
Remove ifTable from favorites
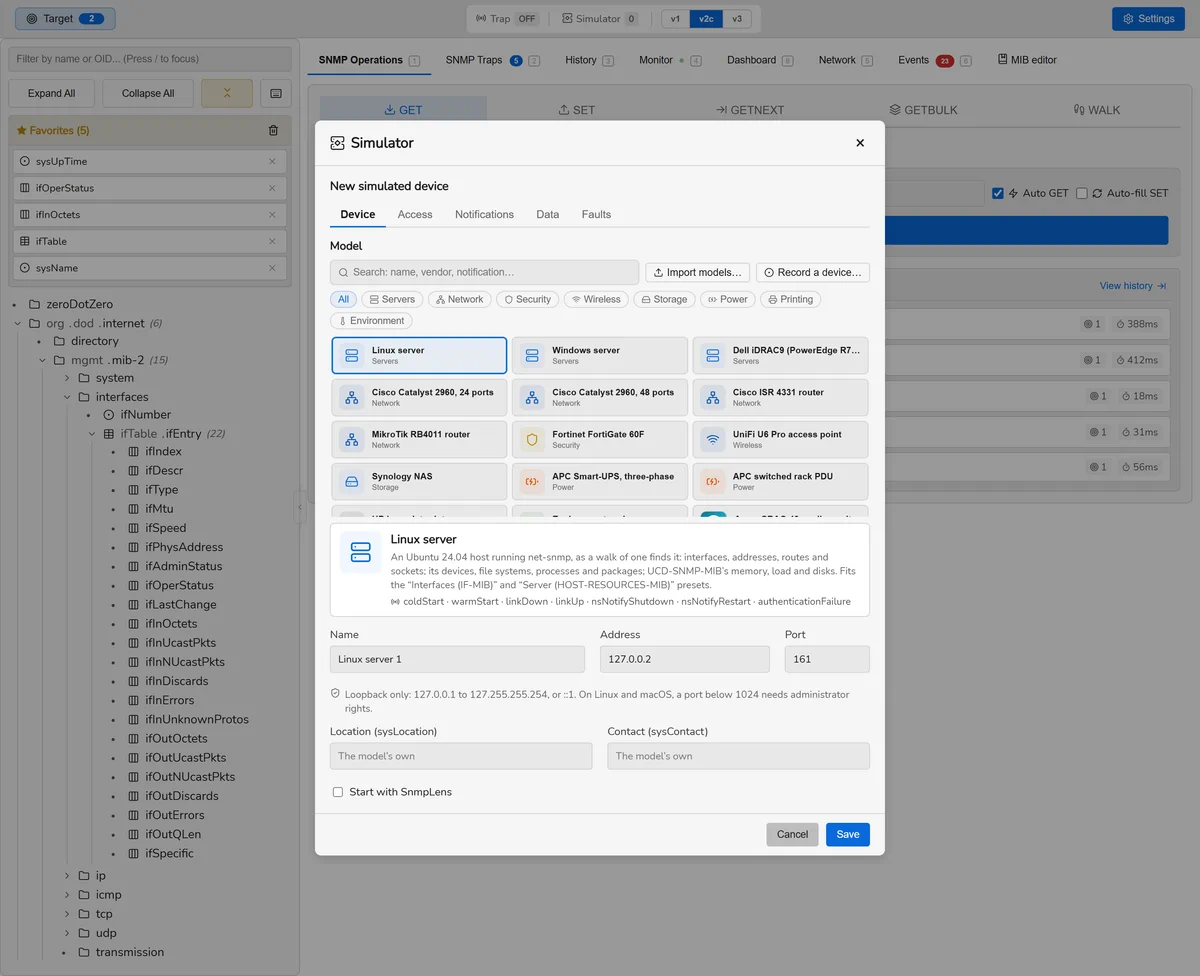coord(272,241)
